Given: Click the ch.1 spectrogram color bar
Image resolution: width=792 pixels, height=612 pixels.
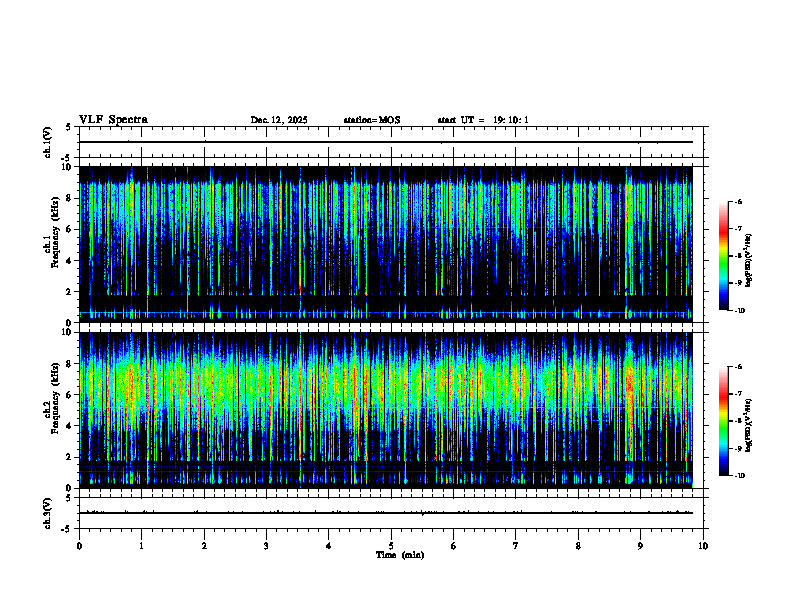Looking at the screenshot, I should [x=723, y=256].
